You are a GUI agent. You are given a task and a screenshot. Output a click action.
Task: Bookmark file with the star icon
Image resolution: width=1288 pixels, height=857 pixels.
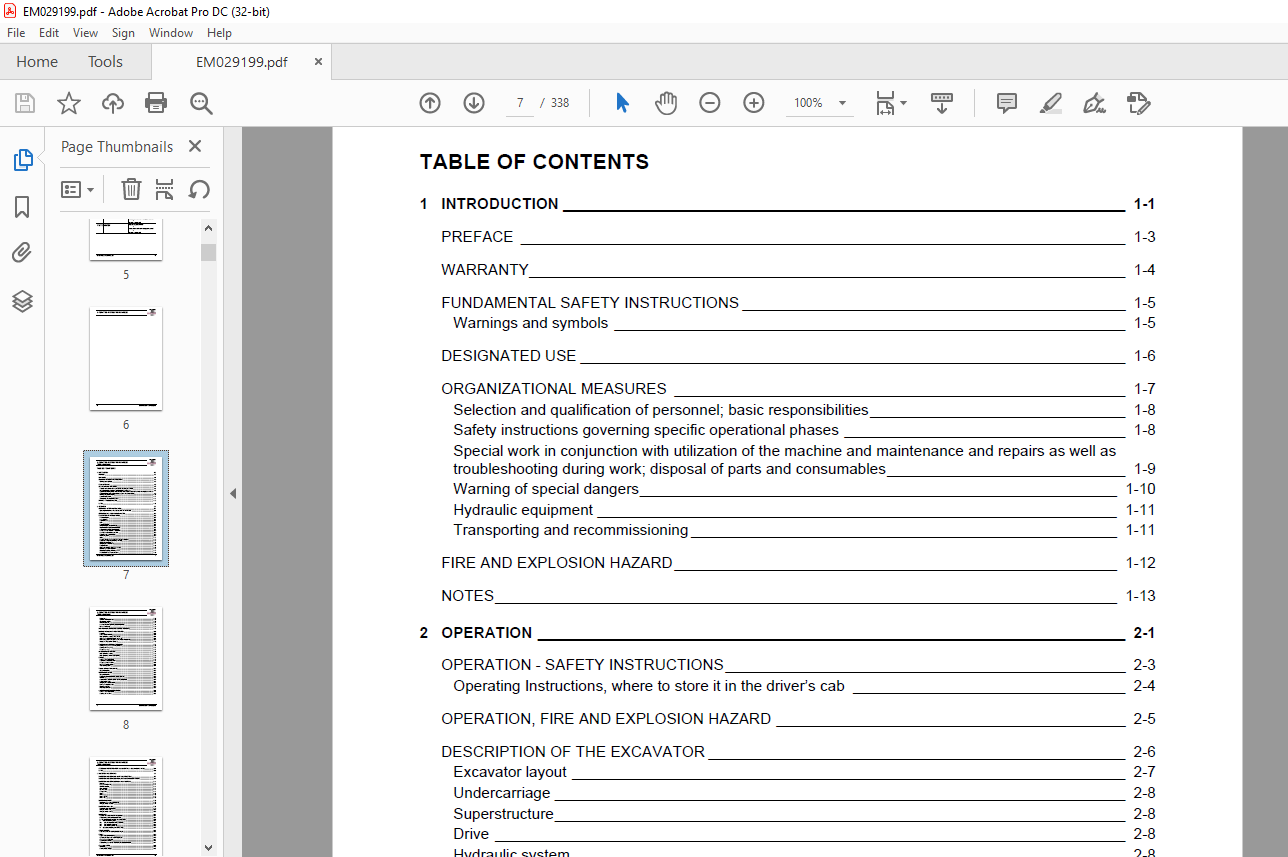pos(68,103)
